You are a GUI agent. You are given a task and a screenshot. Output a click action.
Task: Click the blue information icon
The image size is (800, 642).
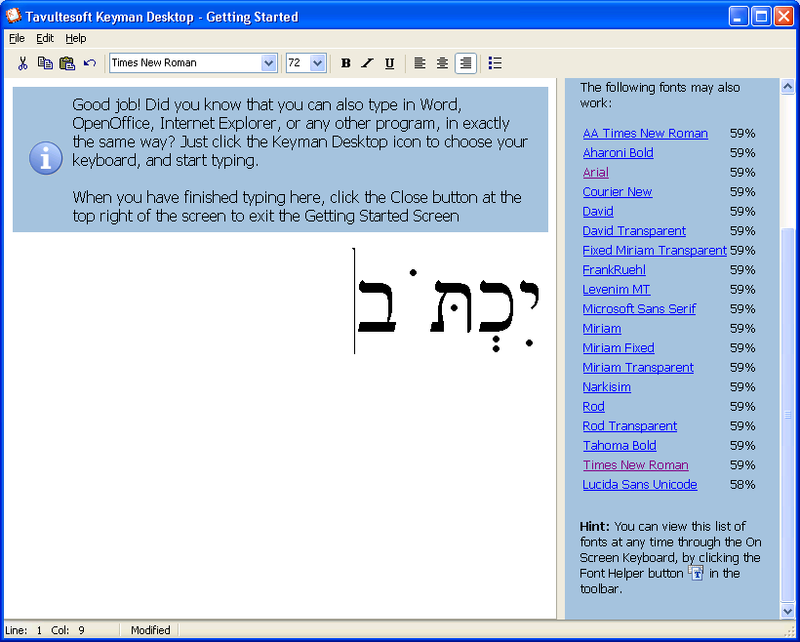[x=46, y=158]
